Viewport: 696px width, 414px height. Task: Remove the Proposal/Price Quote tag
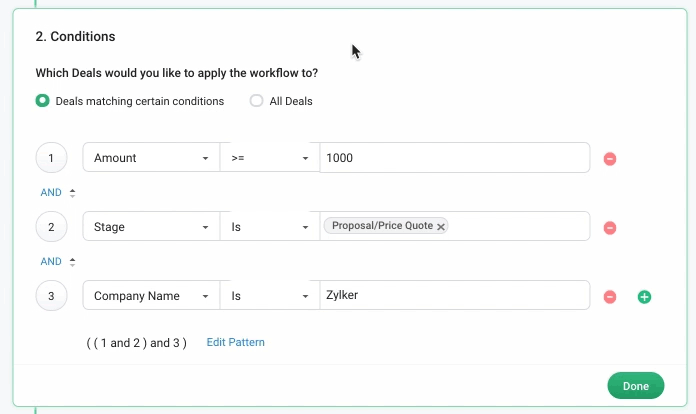click(441, 227)
